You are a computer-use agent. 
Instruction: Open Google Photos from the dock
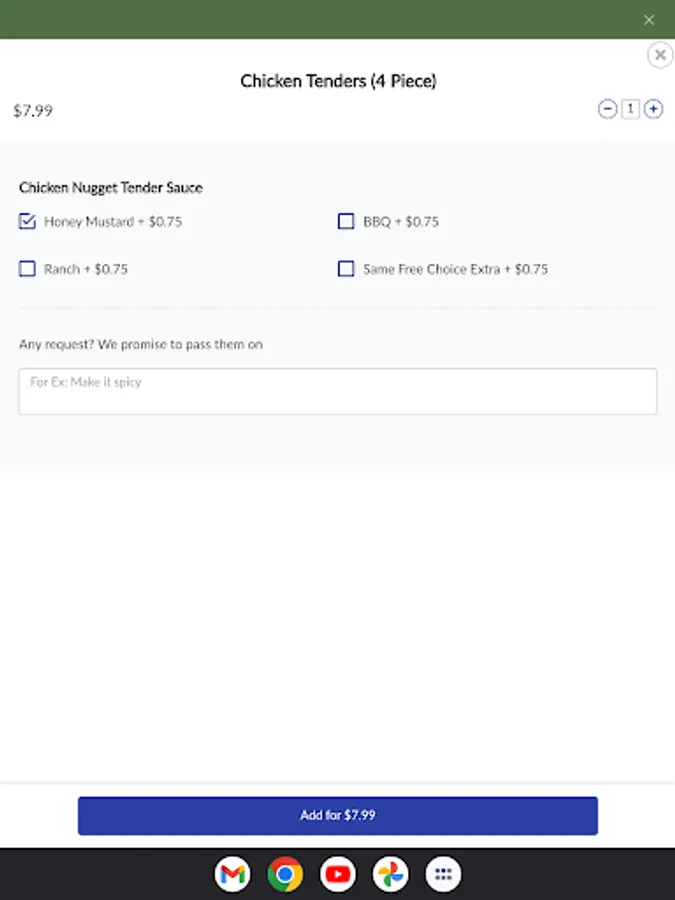pos(390,874)
